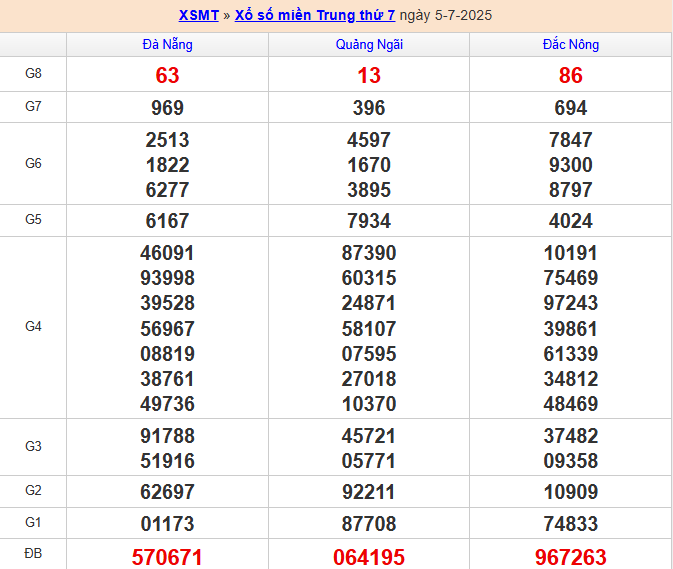
Task: Select G5 number 6167
Action: pos(167,221)
